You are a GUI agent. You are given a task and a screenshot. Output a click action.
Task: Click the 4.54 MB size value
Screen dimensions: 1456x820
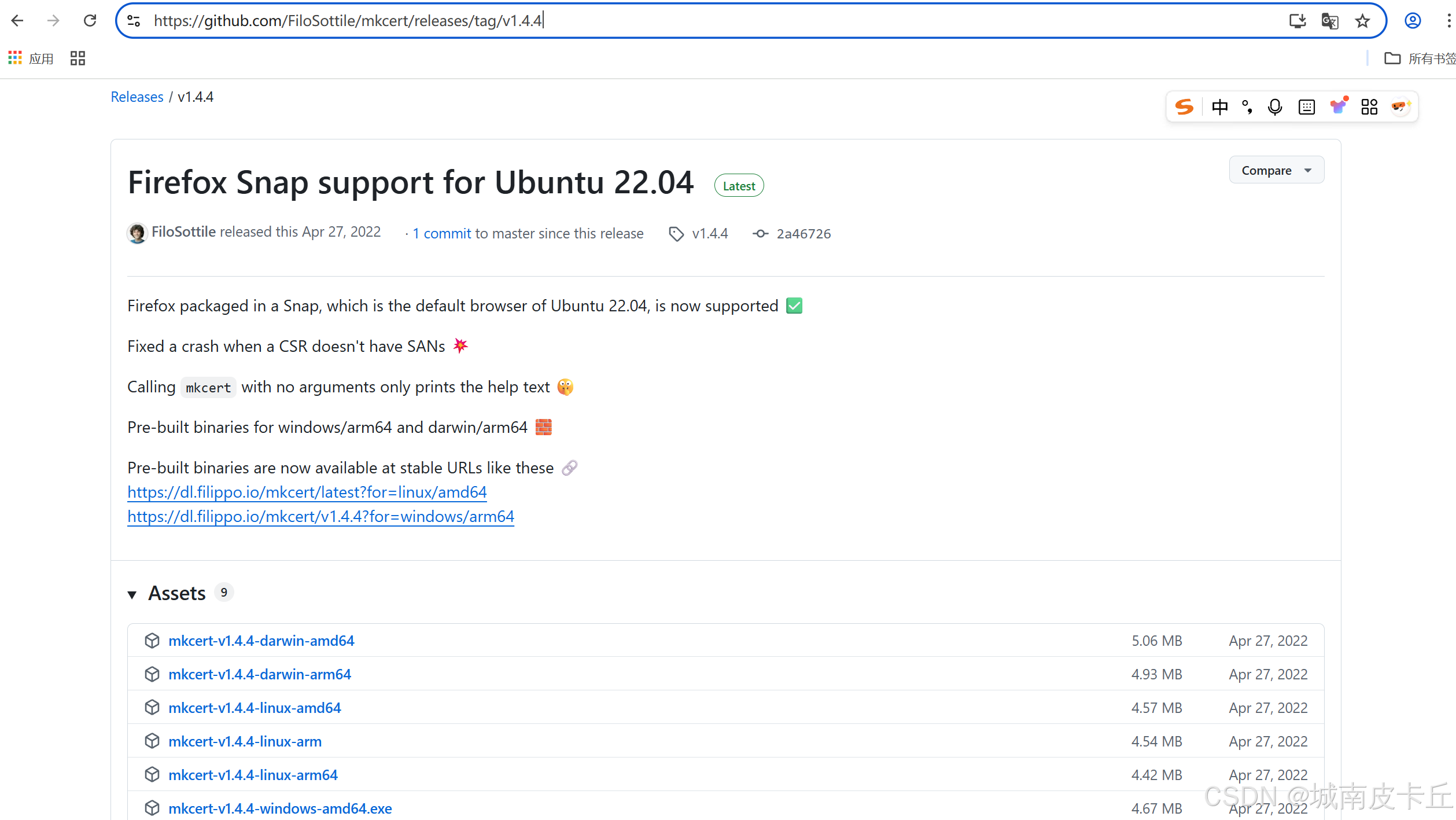pos(1157,741)
